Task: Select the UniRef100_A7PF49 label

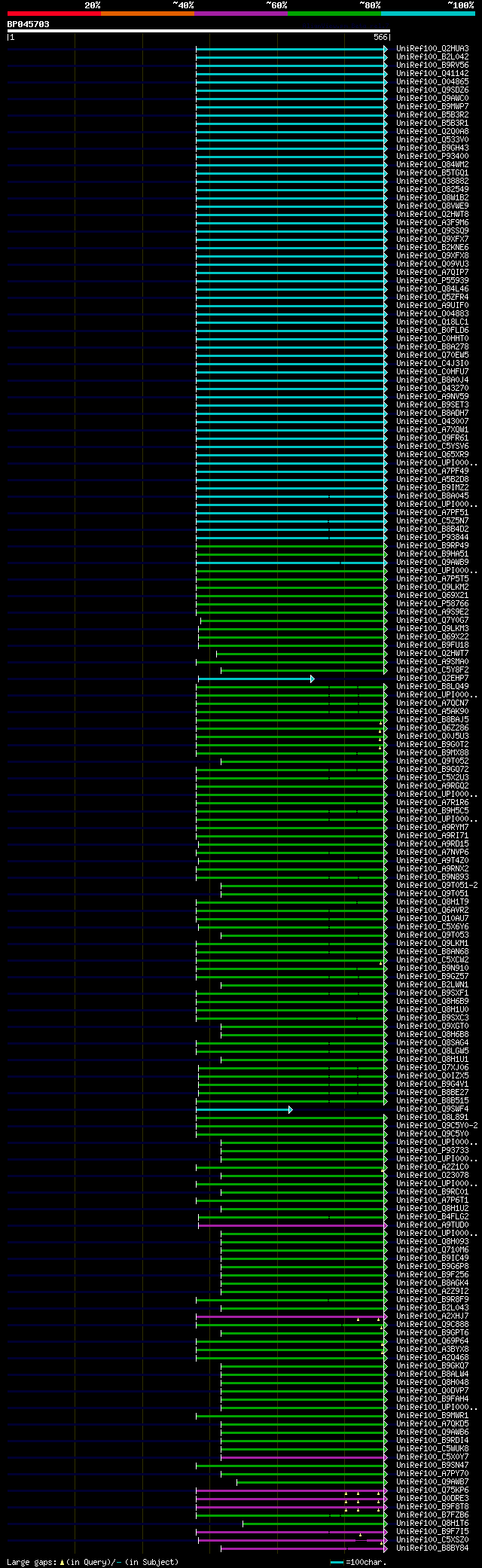Action: click(x=432, y=471)
